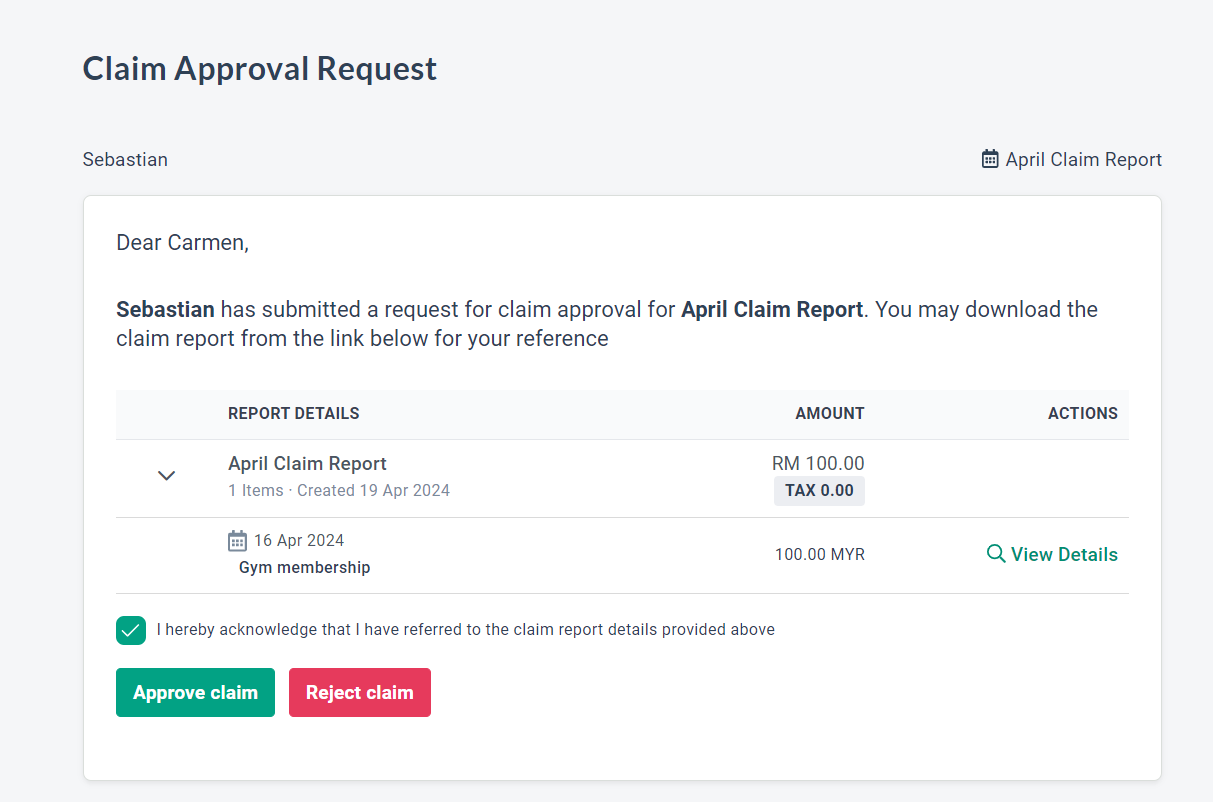1213x802 pixels.
Task: Click the RM 100.00 report total
Action: [818, 463]
